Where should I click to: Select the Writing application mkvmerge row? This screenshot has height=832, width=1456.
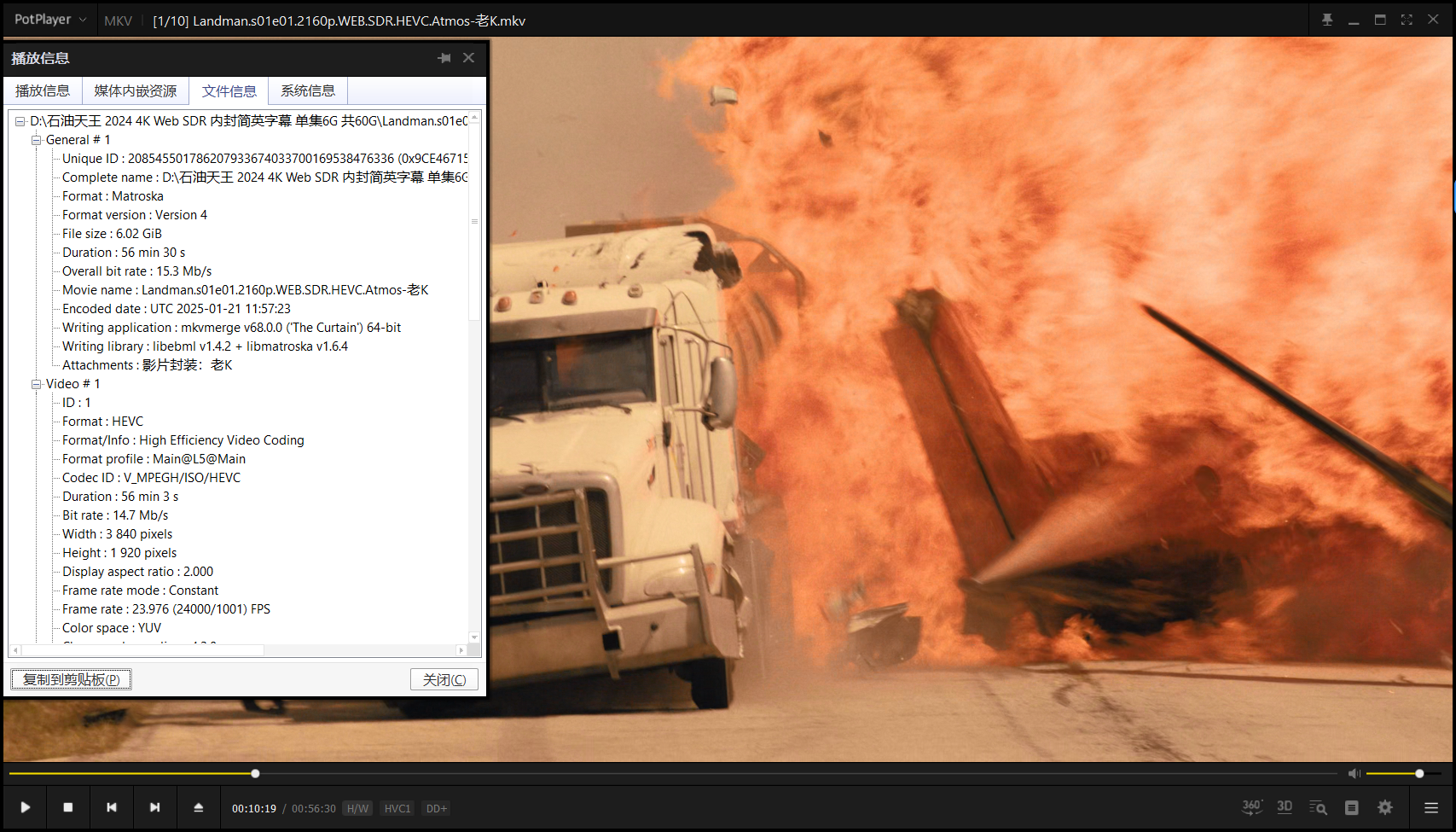[231, 328]
